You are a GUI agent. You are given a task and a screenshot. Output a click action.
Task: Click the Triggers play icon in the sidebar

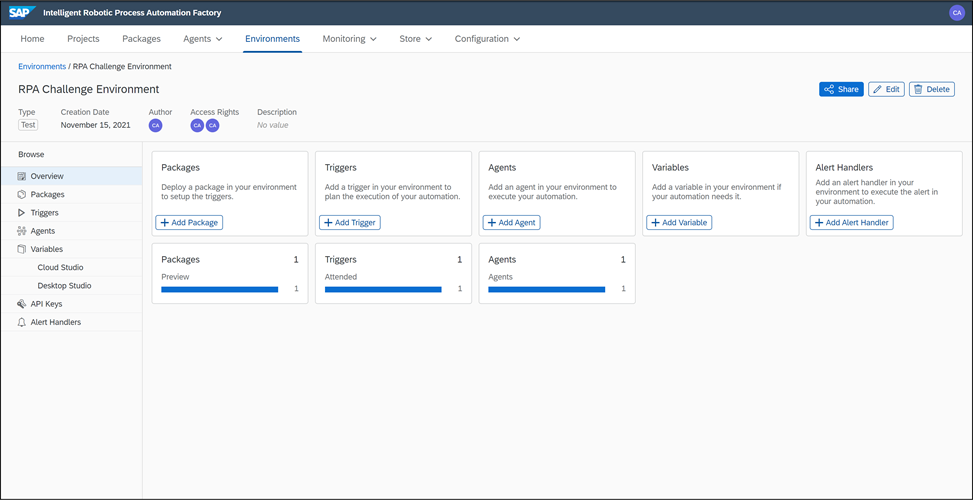click(22, 213)
